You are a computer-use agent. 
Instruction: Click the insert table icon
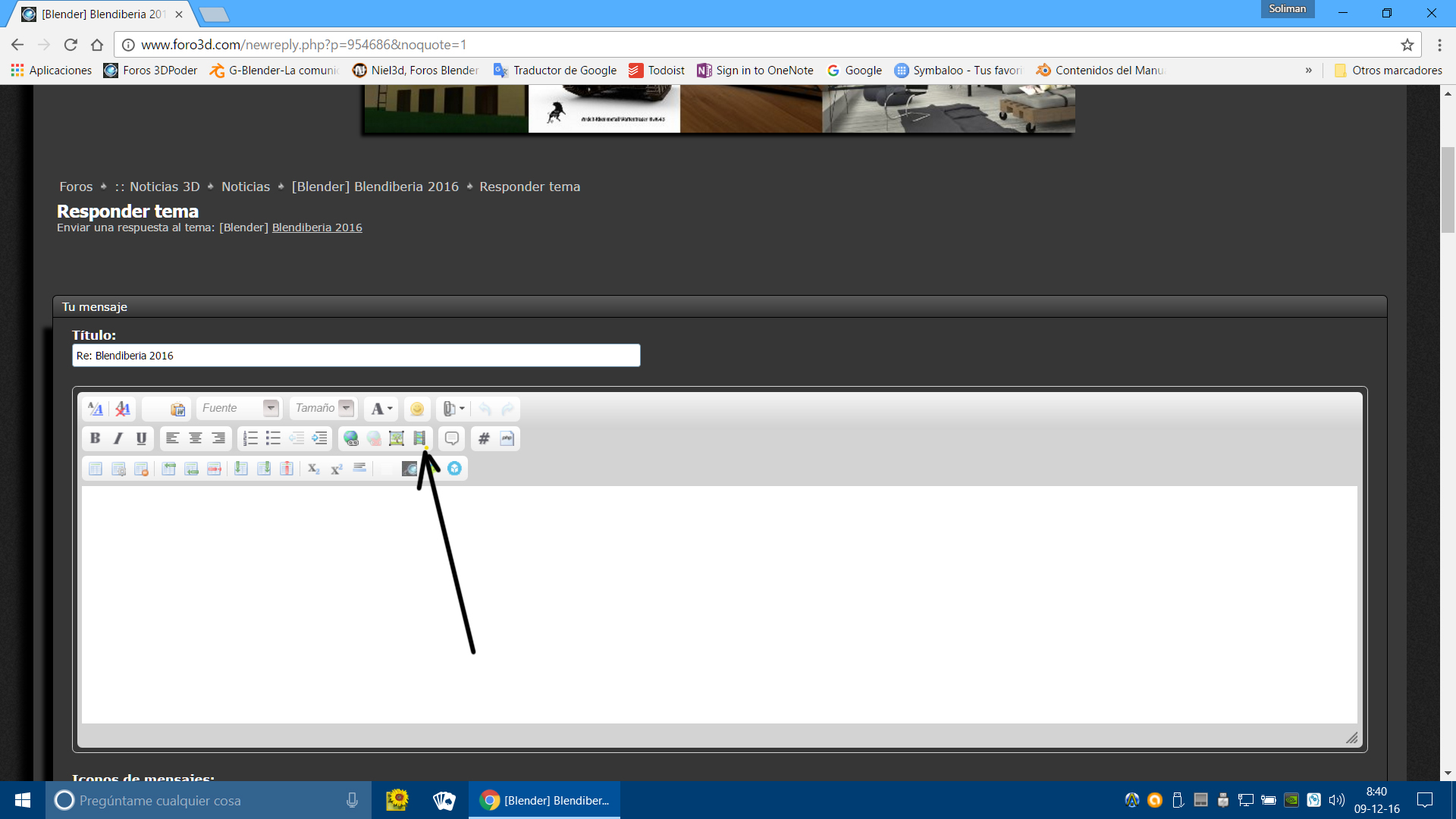[x=96, y=469]
